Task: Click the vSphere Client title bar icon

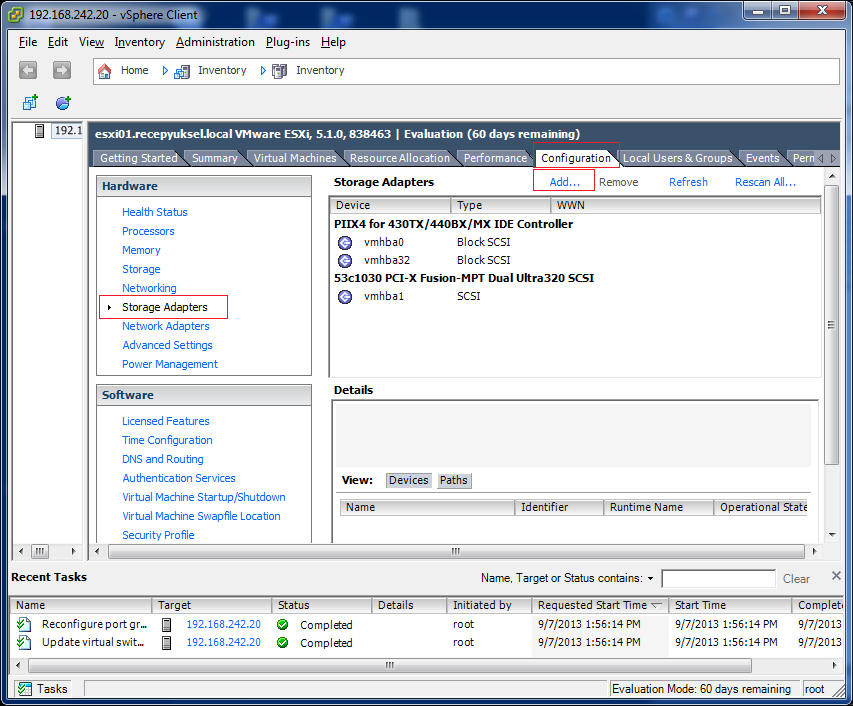Action: (x=16, y=15)
